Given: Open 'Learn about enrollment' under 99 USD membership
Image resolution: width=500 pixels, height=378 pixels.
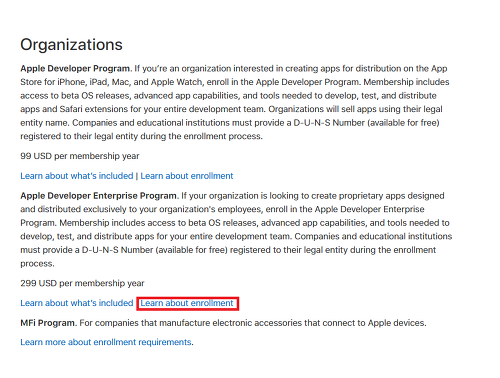Looking at the screenshot, I should (187, 176).
